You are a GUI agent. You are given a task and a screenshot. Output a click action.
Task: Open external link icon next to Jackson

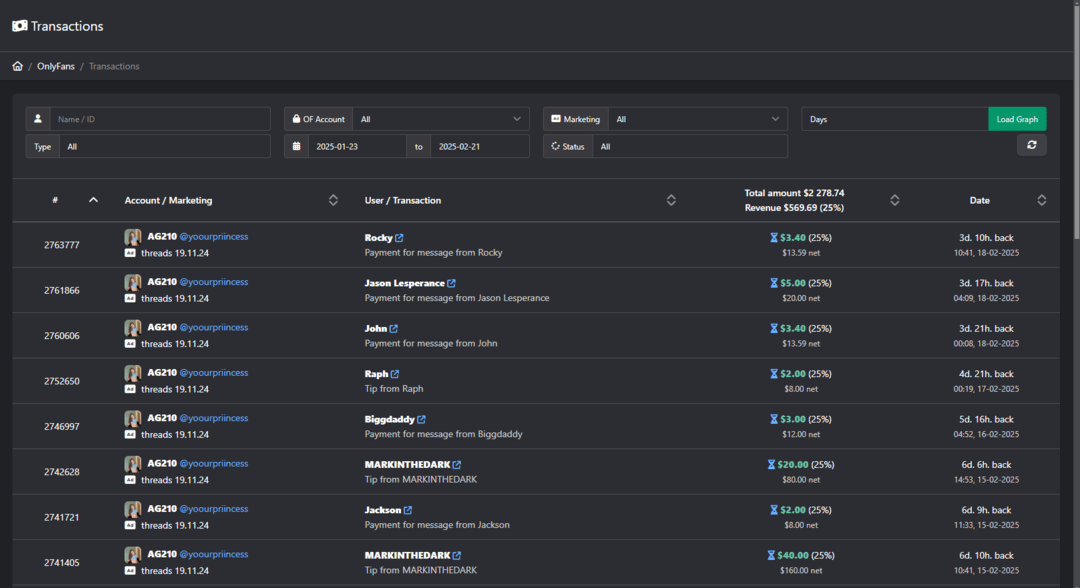tap(408, 510)
